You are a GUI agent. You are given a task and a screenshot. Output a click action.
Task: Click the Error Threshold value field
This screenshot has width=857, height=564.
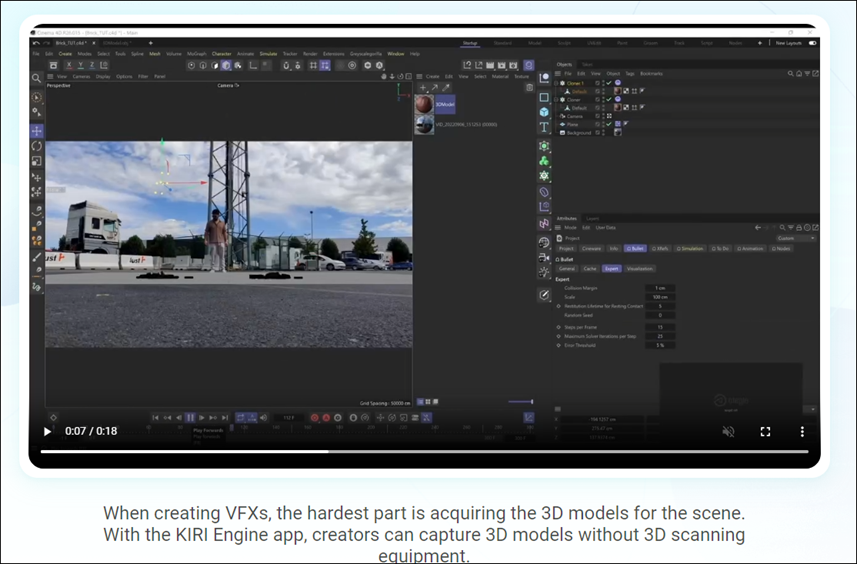coord(660,345)
